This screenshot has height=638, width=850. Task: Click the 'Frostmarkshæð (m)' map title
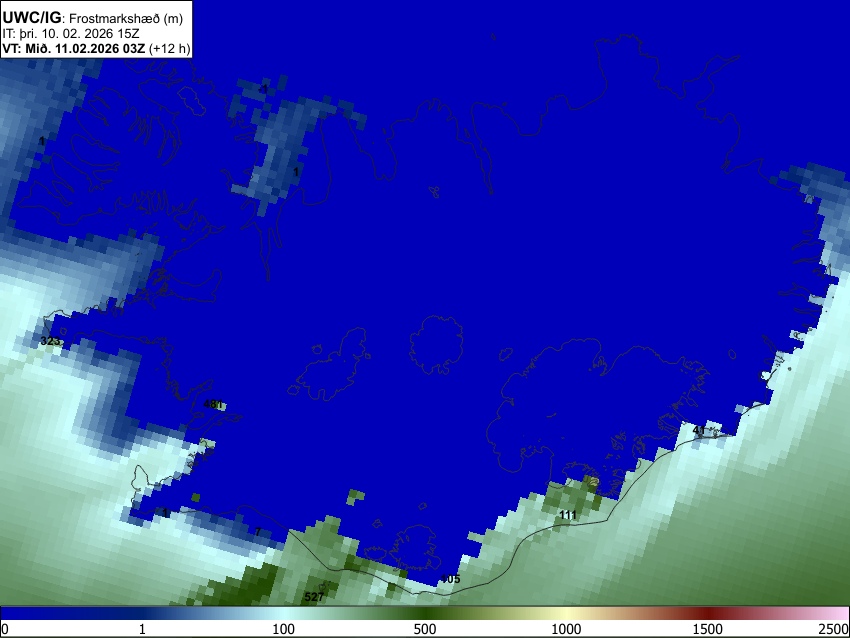[126, 18]
